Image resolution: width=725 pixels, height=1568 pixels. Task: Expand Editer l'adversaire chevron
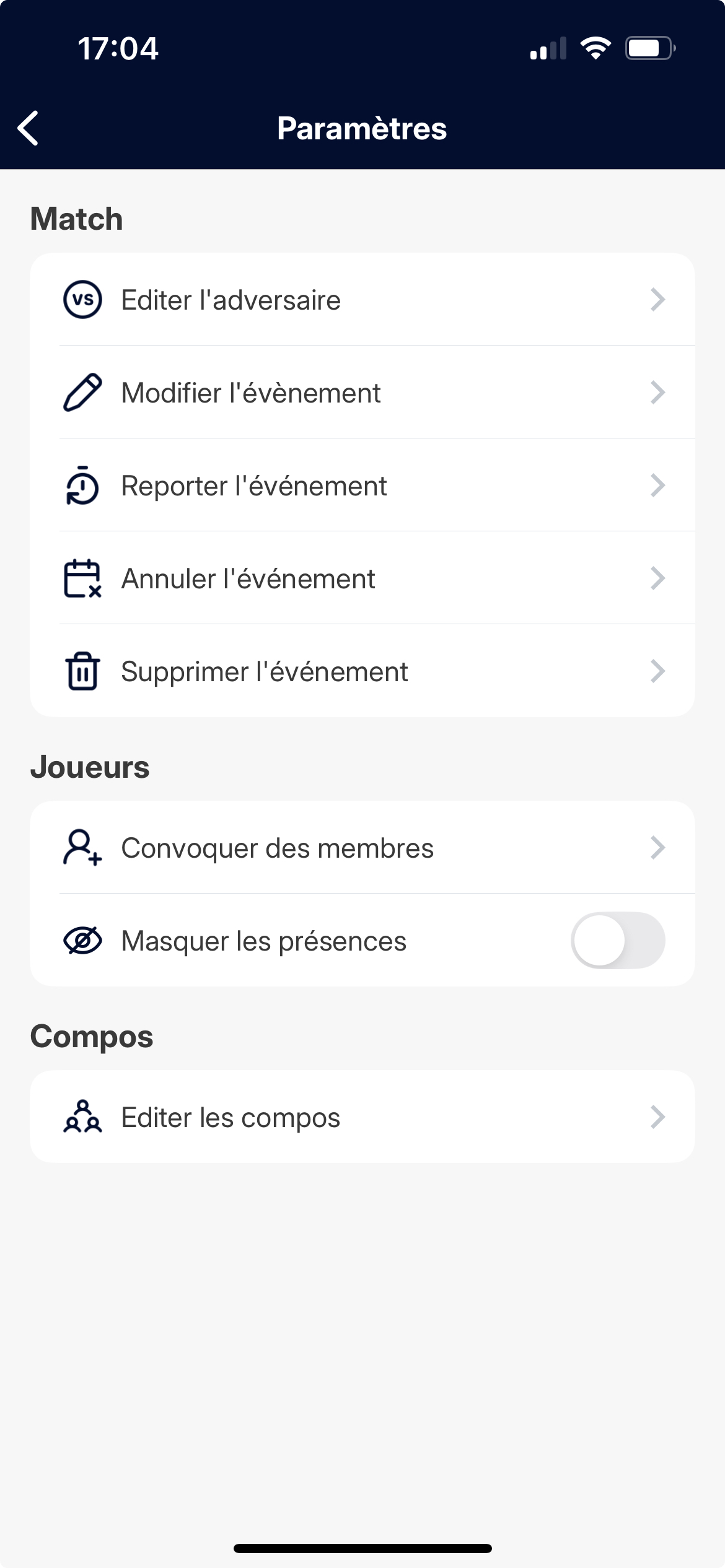pos(657,300)
